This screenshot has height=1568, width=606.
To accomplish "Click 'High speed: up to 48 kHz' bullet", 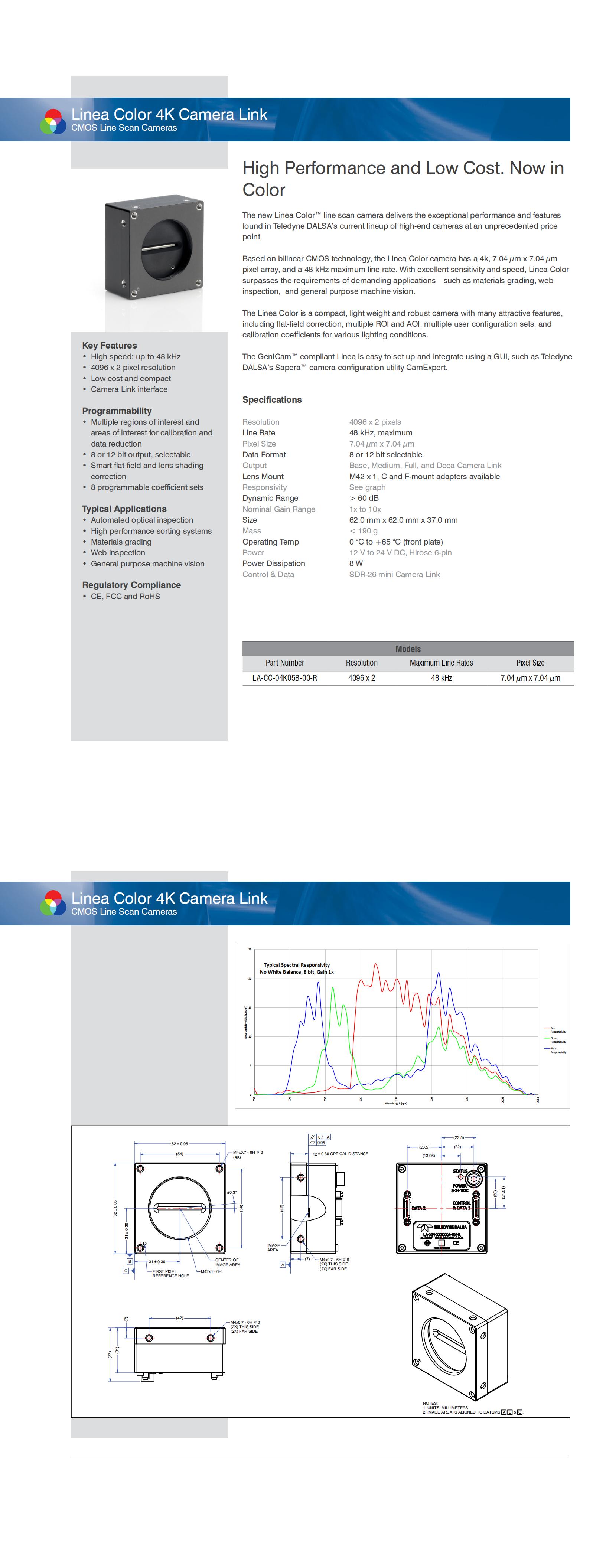I will point(135,357).
